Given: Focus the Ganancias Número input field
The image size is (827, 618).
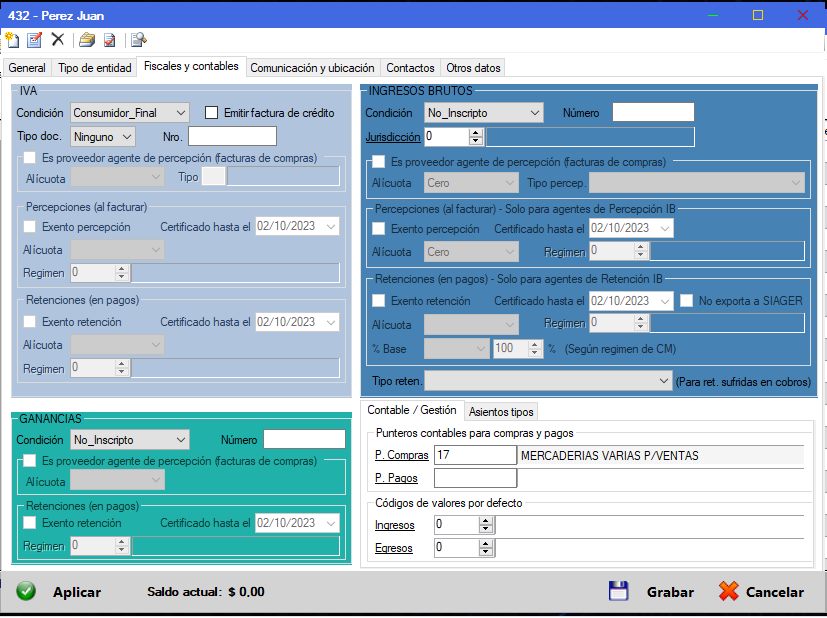Looking at the screenshot, I should 304,439.
